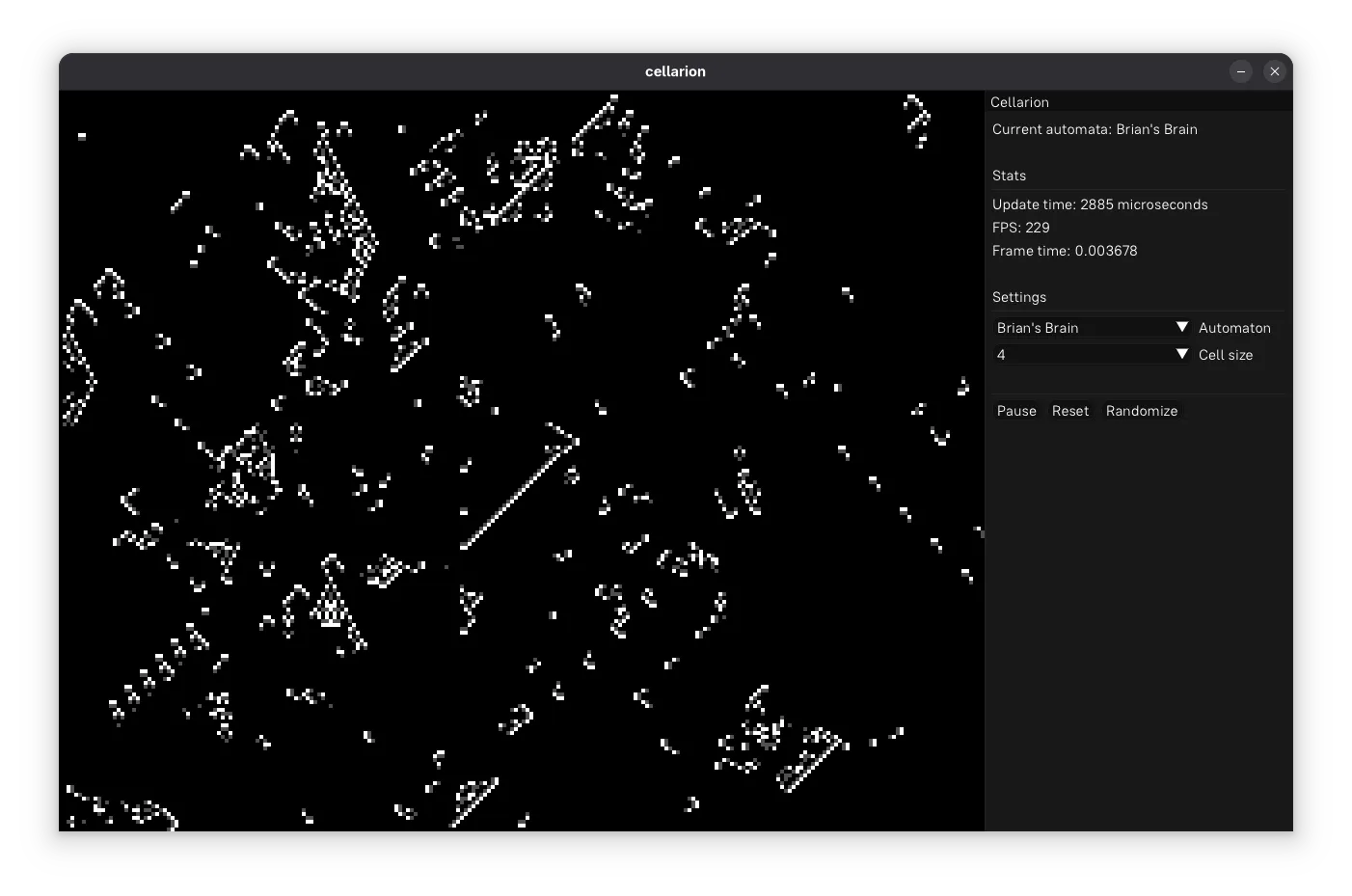Image resolution: width=1352 pixels, height=896 pixels.
Task: Pause the automaton simulation
Action: 1016,411
